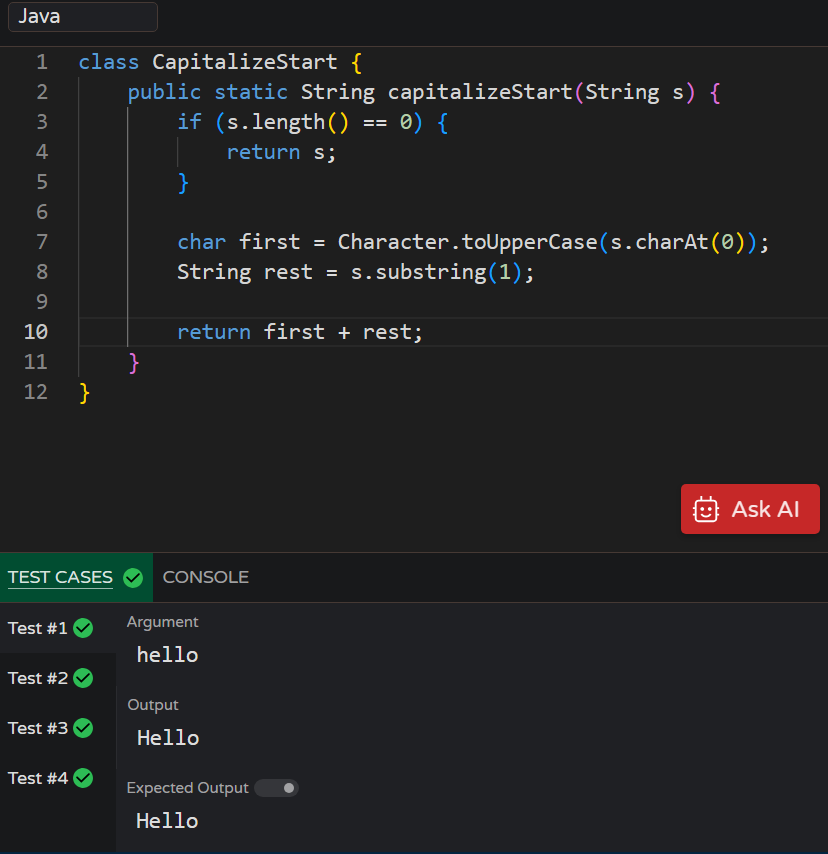Click the passed checkmark on Test #4
The height and width of the screenshot is (854, 828).
click(x=83, y=778)
